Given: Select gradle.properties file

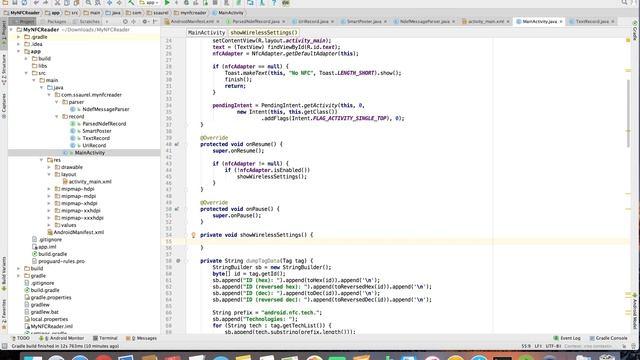Looking at the screenshot, I should point(51,298).
